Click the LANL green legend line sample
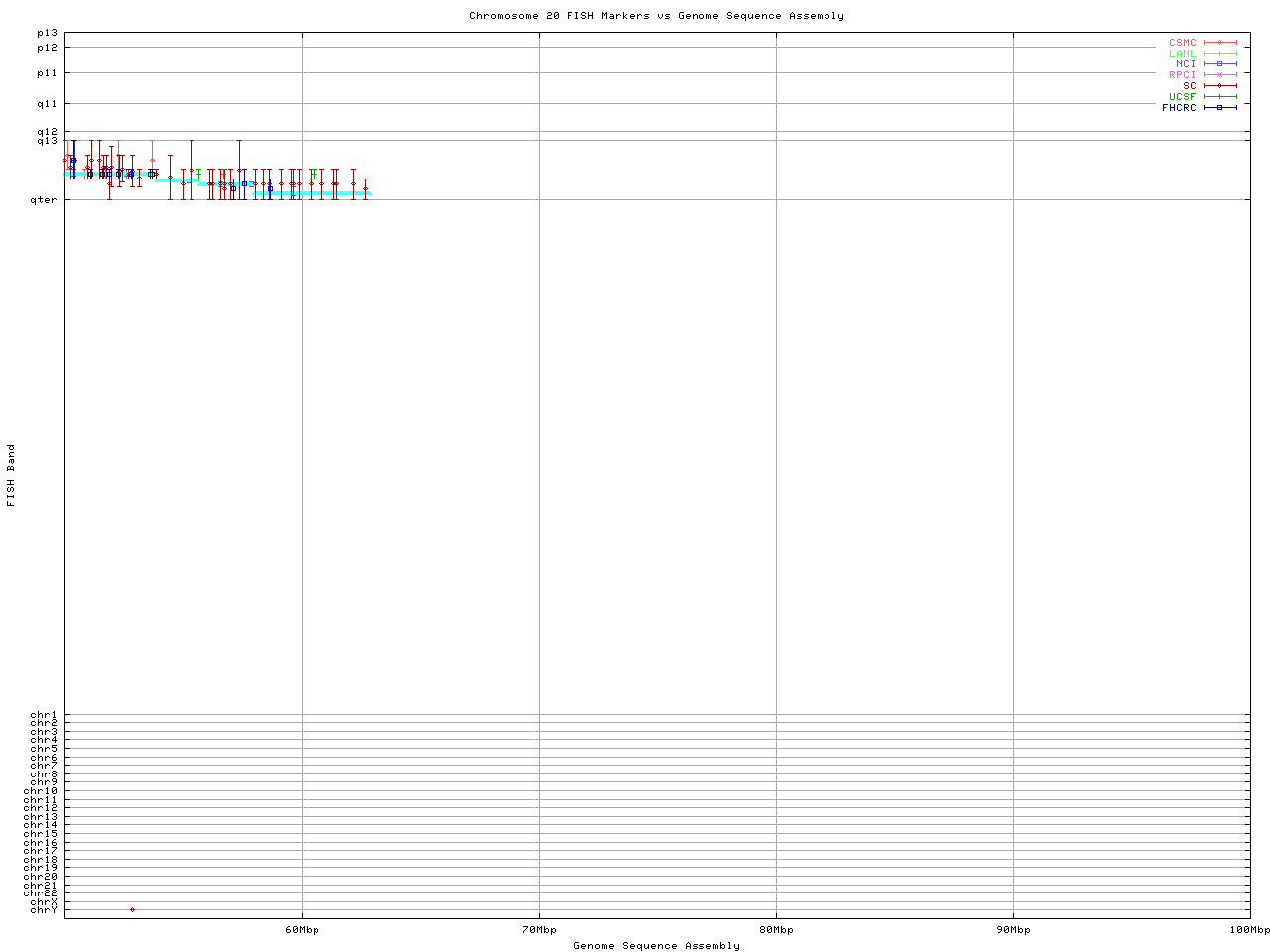This screenshot has height=952, width=1270. [1219, 54]
